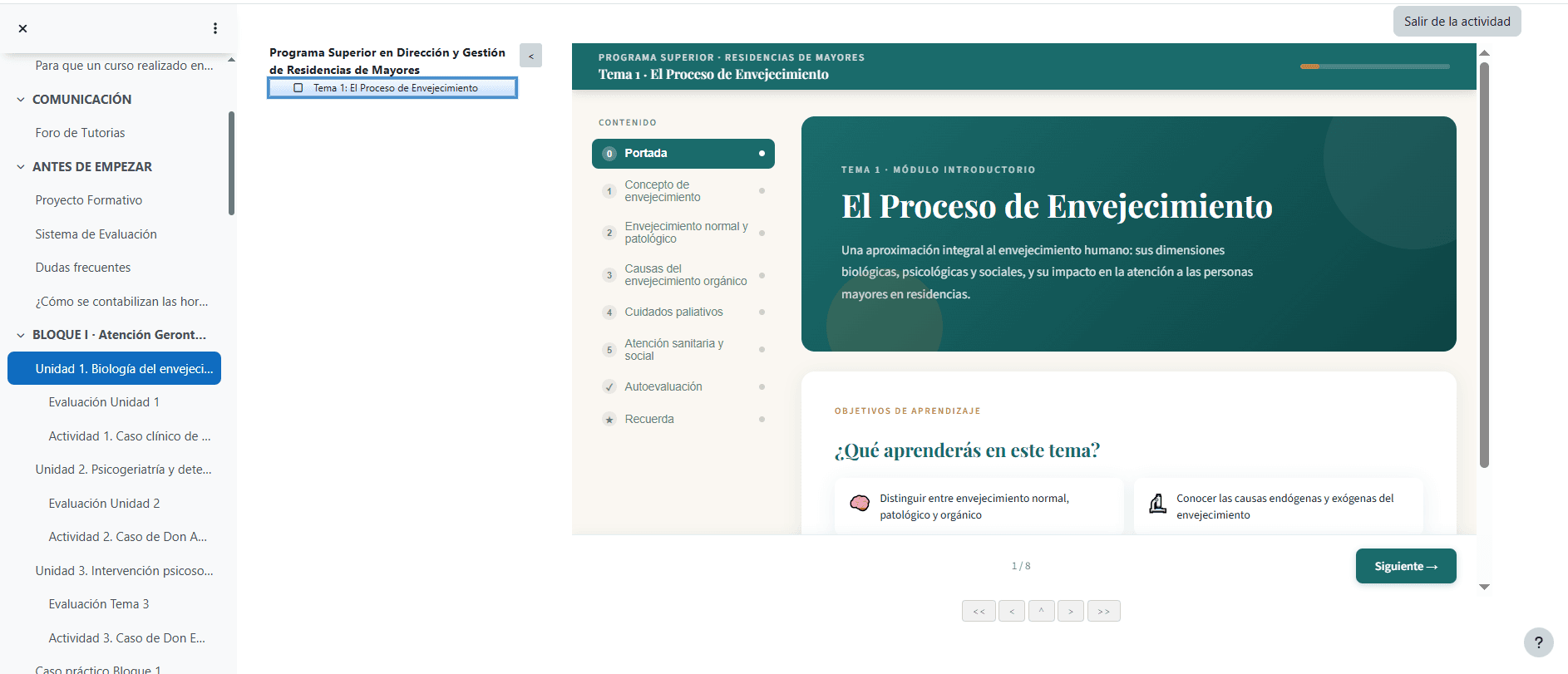The image size is (1568, 674).
Task: Open Actividad 2. Caso de Don A...
Action: [x=127, y=537]
